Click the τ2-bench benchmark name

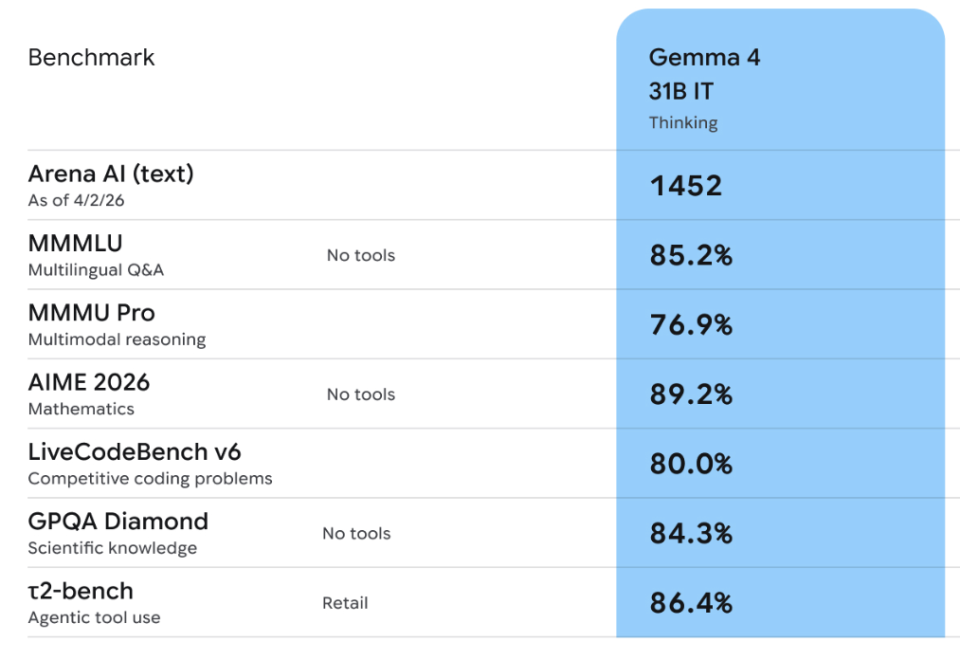pos(80,591)
